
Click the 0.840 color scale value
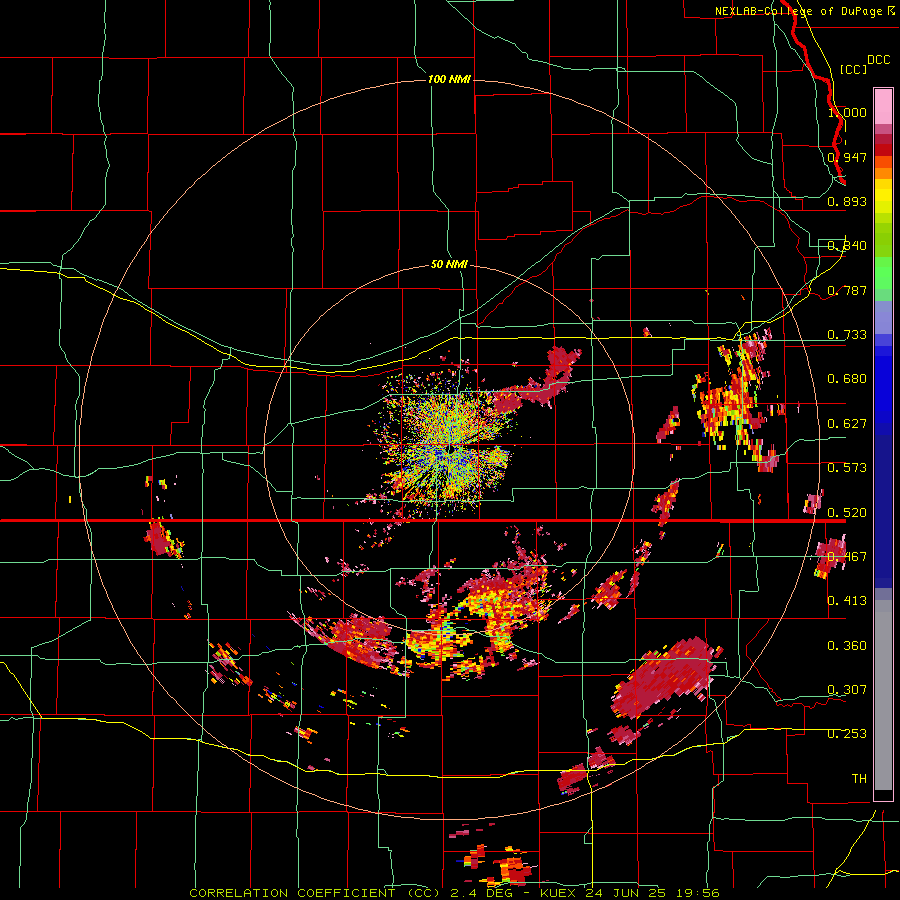coord(847,246)
